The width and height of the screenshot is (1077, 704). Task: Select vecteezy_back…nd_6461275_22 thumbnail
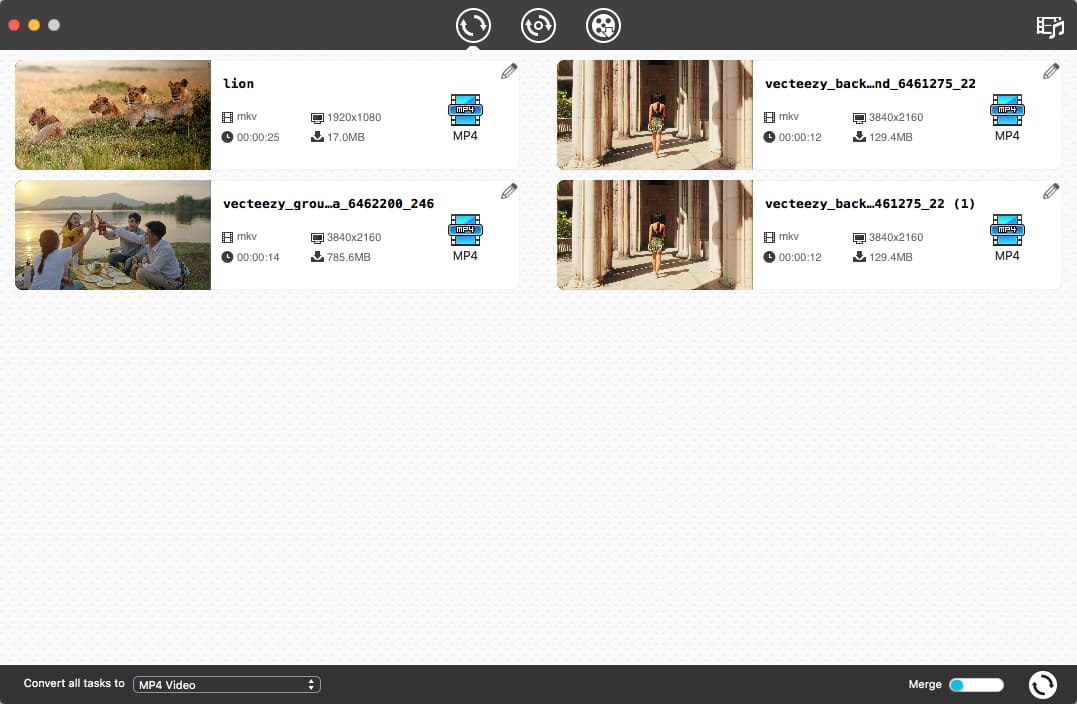pos(655,115)
